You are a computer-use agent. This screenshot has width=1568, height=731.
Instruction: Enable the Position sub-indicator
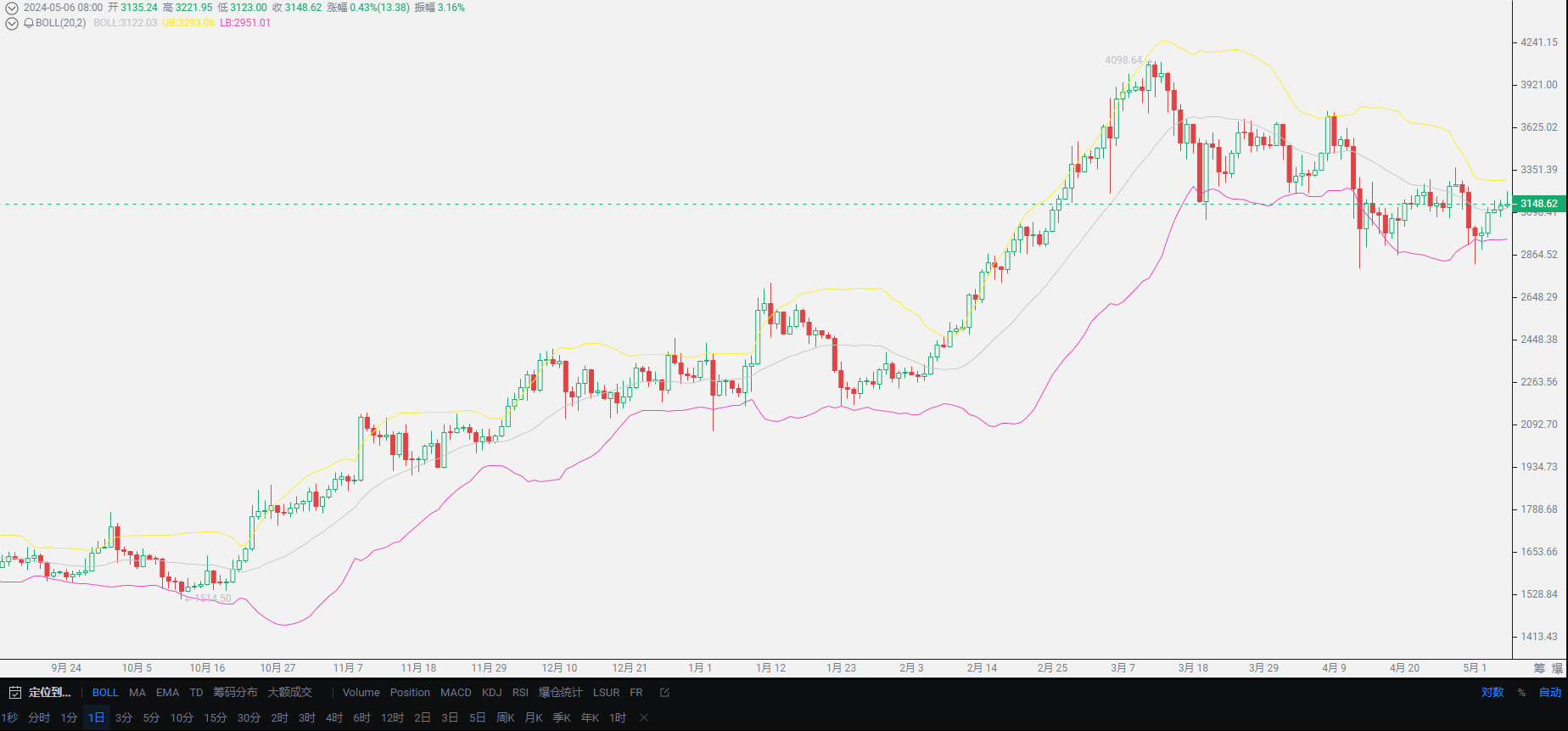410,693
